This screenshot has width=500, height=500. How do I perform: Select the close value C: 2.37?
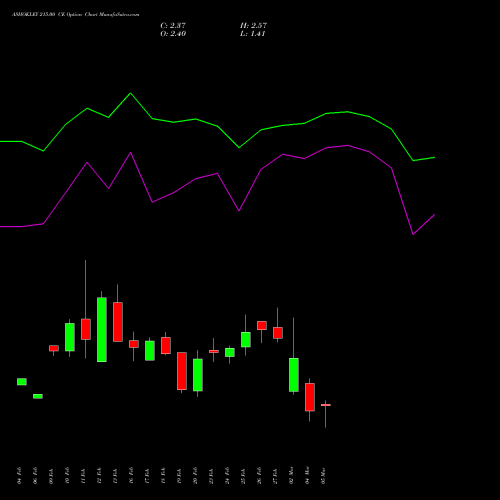(x=173, y=25)
